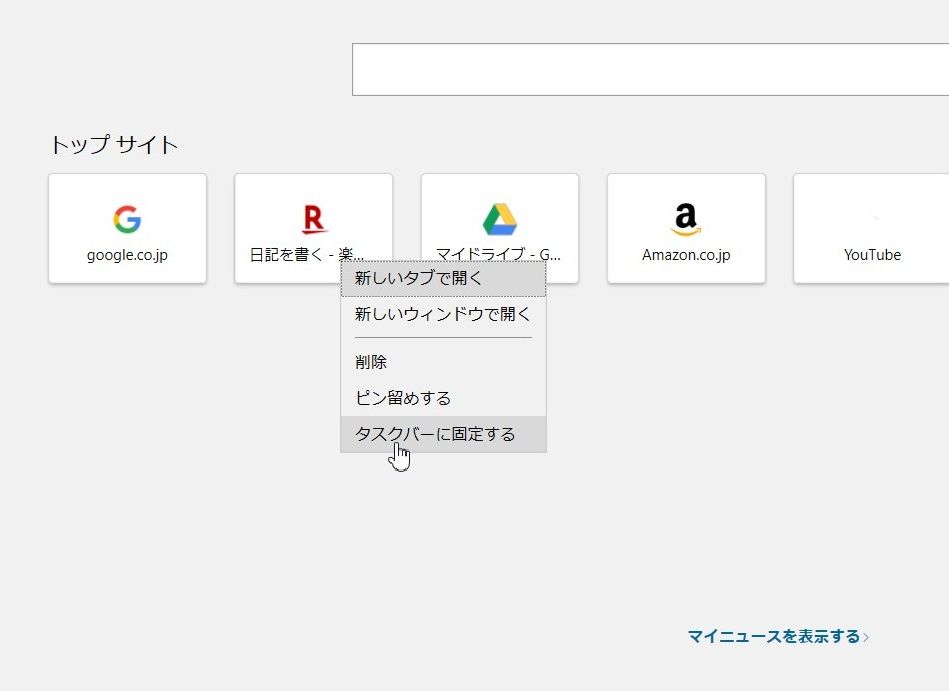Click the トップ サイト heading
The width and height of the screenshot is (949, 691).
click(x=114, y=144)
